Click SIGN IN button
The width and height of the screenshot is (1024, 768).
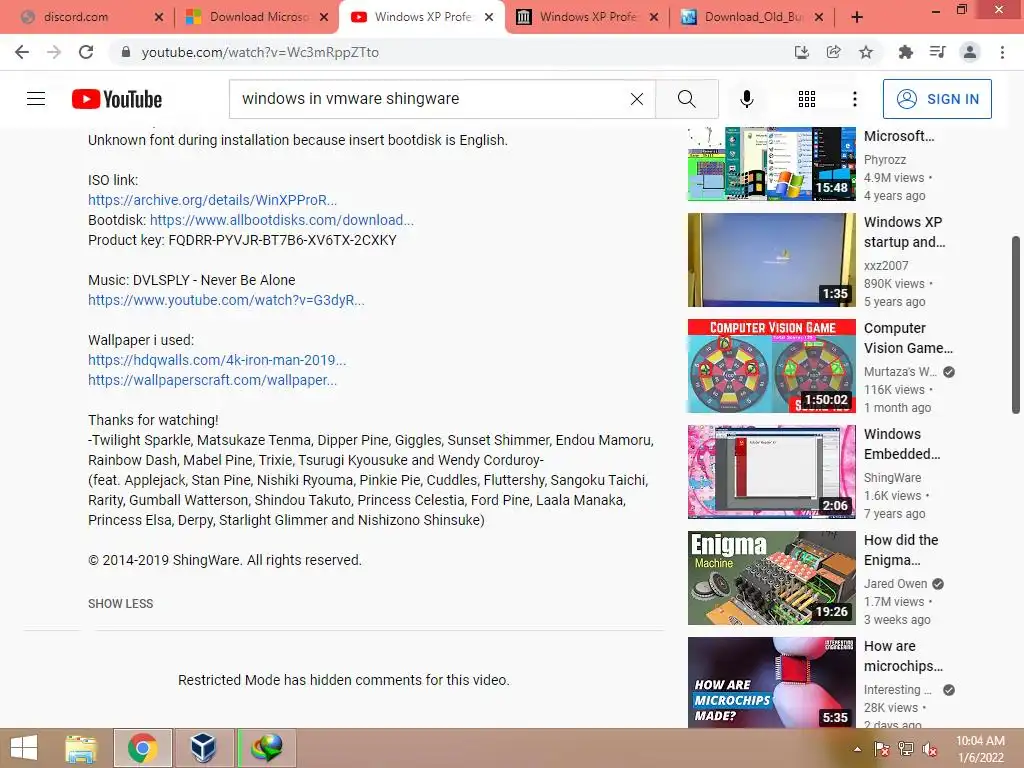(x=937, y=99)
